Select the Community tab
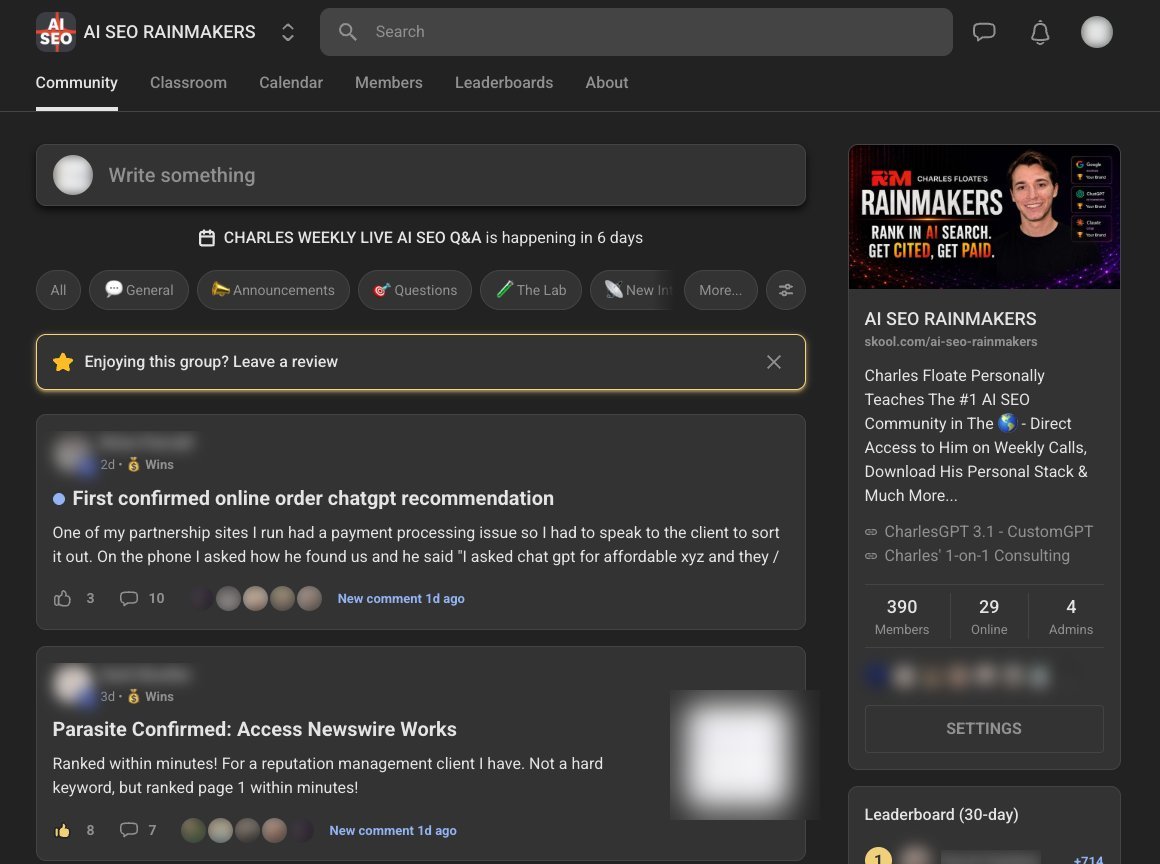1160x864 pixels. [x=76, y=83]
